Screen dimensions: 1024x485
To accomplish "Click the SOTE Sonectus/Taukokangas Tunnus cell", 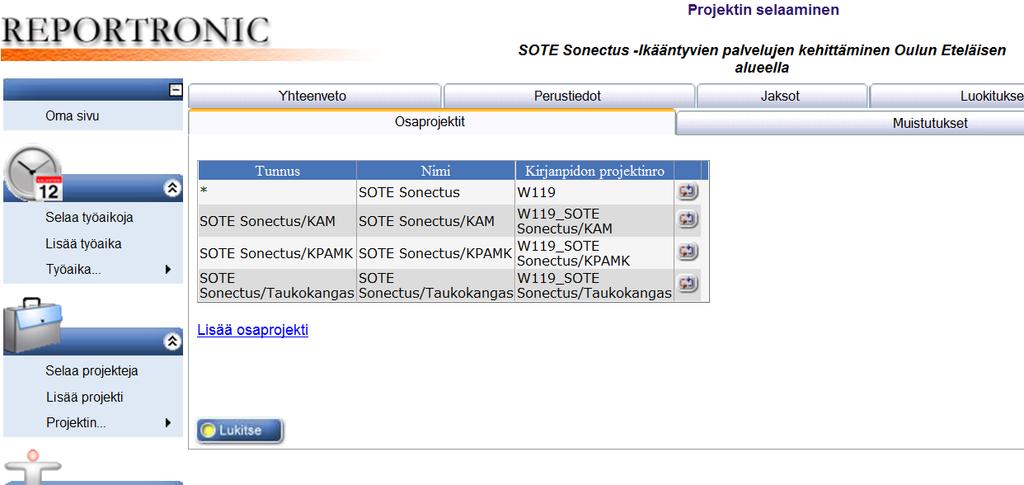I will (x=278, y=285).
